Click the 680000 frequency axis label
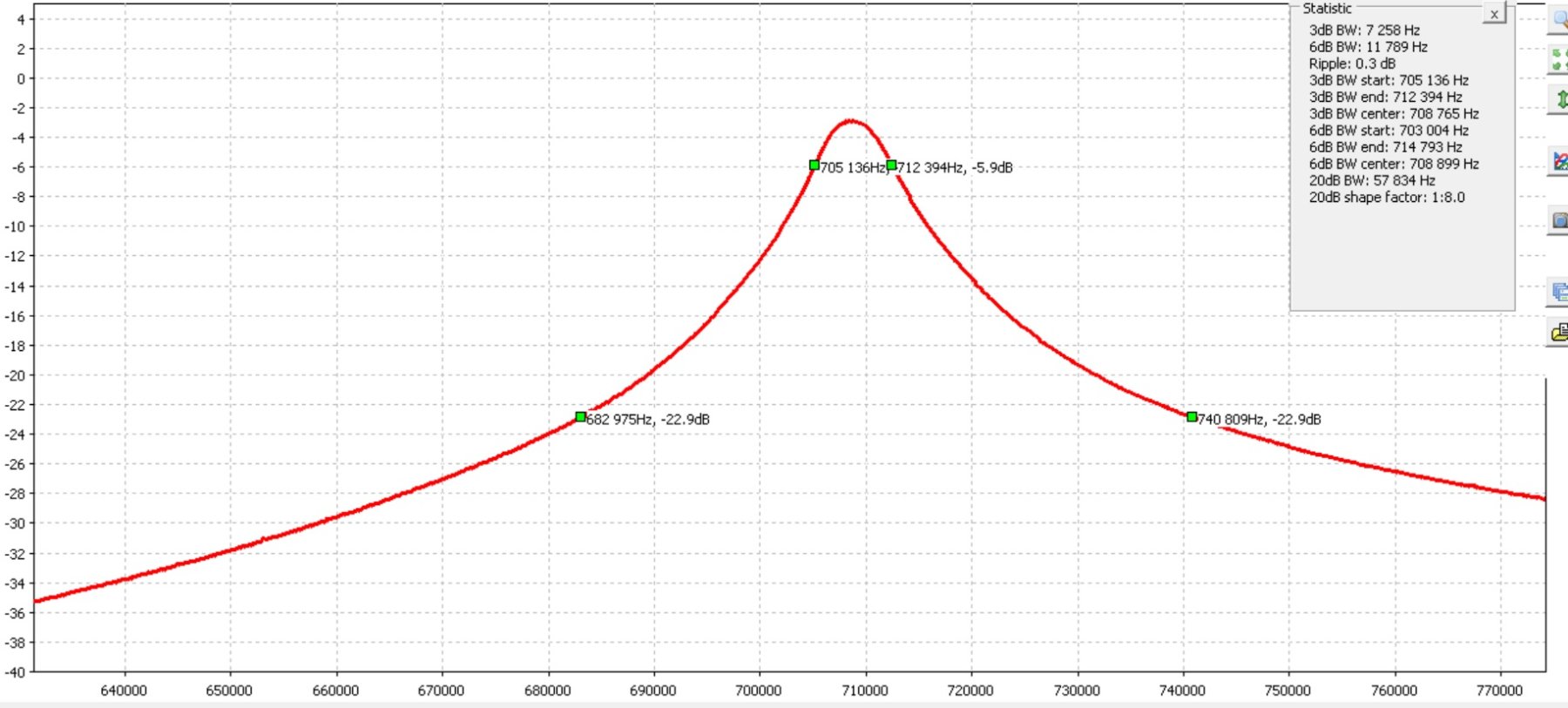Viewport: 1568px width, 708px height. [x=547, y=690]
